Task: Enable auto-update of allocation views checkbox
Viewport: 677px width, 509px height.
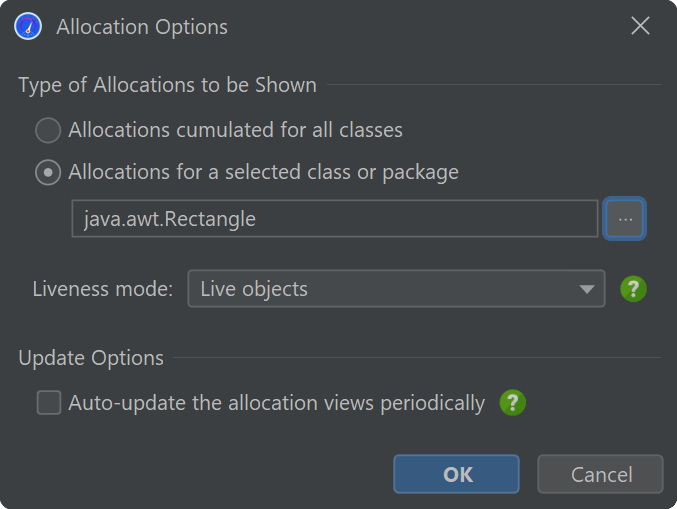Action: click(x=49, y=402)
